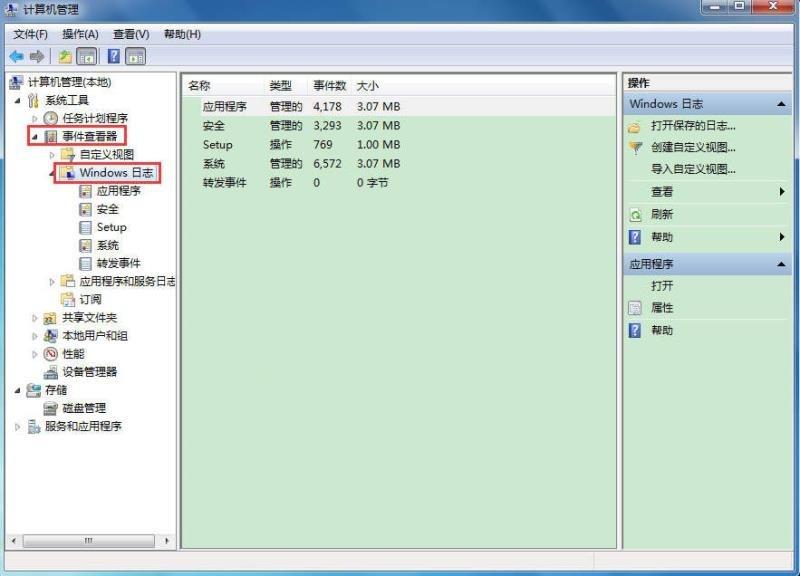Open the 文件(F) menu
This screenshot has height=576, width=800.
[31, 34]
